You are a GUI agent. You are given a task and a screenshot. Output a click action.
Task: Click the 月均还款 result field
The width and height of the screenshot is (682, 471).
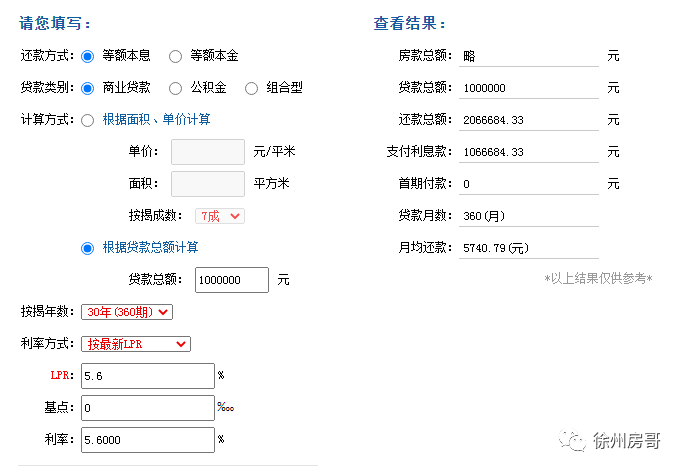point(528,248)
